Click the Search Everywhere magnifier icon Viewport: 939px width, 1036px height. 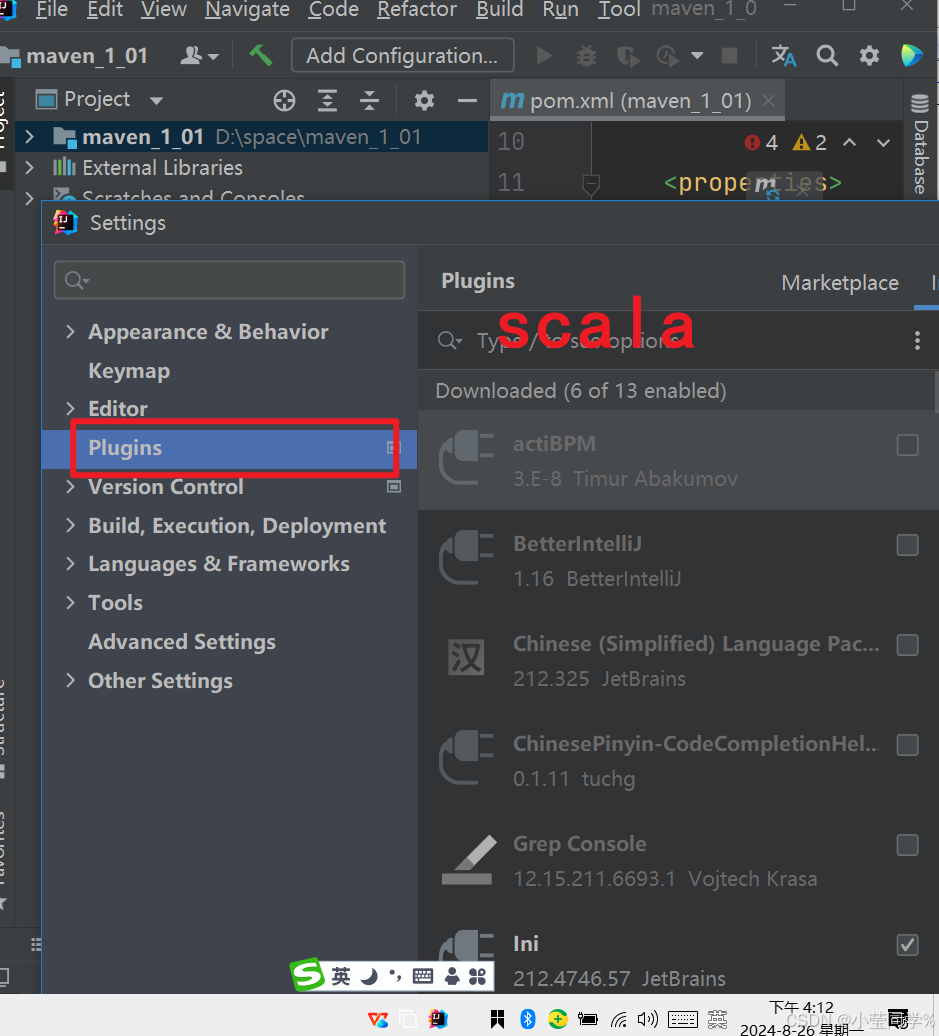point(826,55)
